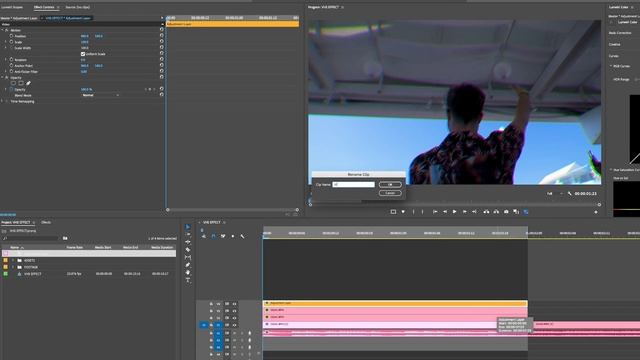Step forward one frame
The height and width of the screenshot is (360, 640).
point(464,212)
